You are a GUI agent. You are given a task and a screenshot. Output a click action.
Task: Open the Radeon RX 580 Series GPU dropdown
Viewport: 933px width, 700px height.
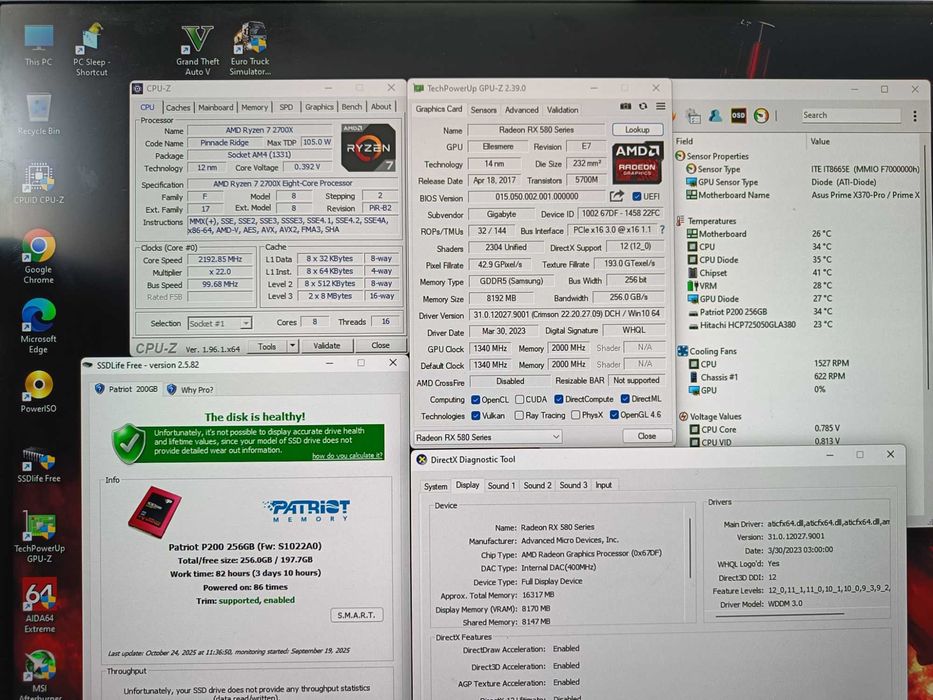point(487,437)
